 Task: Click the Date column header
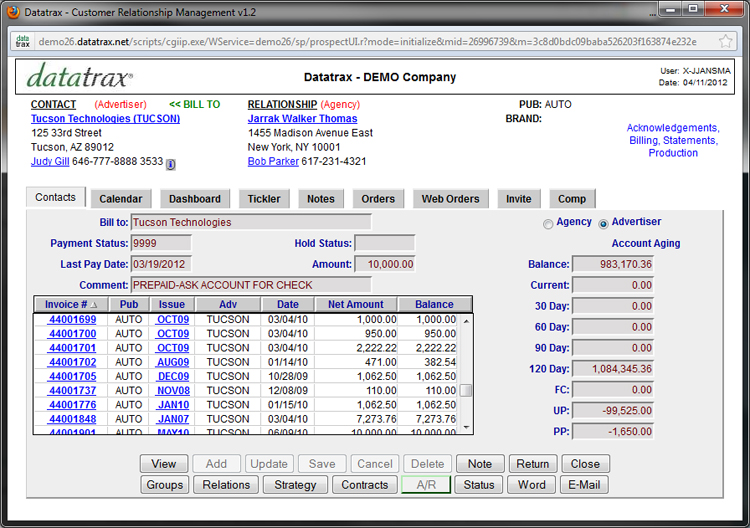coord(287,304)
